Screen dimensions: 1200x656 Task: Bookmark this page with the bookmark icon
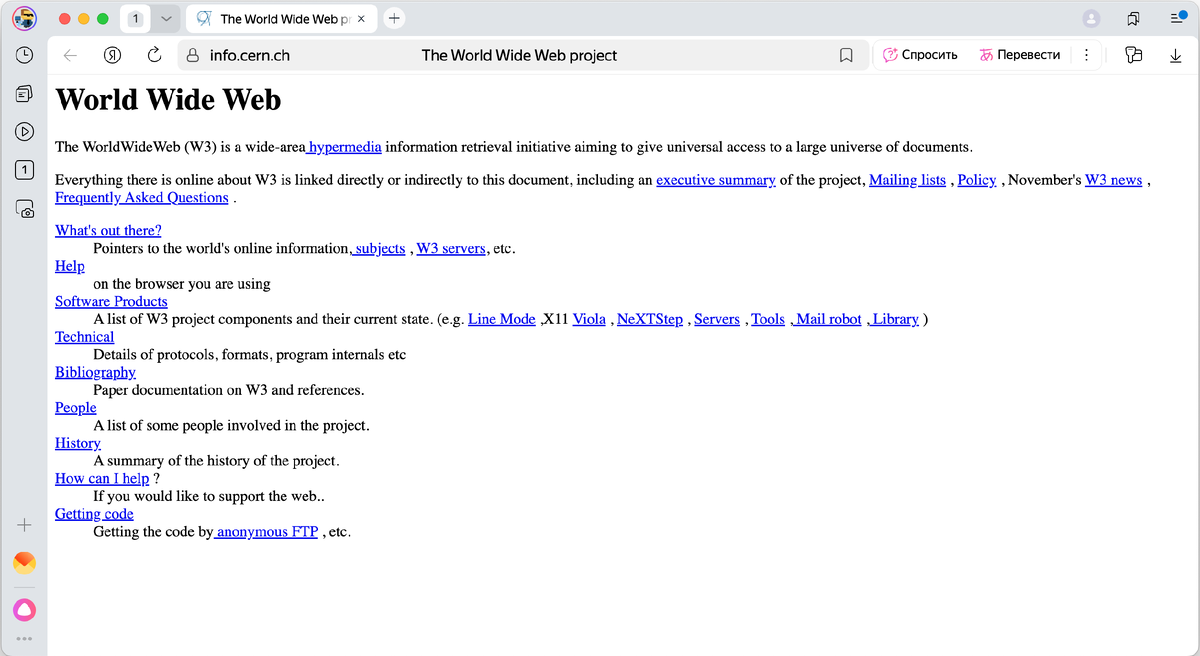pyautogui.click(x=846, y=56)
